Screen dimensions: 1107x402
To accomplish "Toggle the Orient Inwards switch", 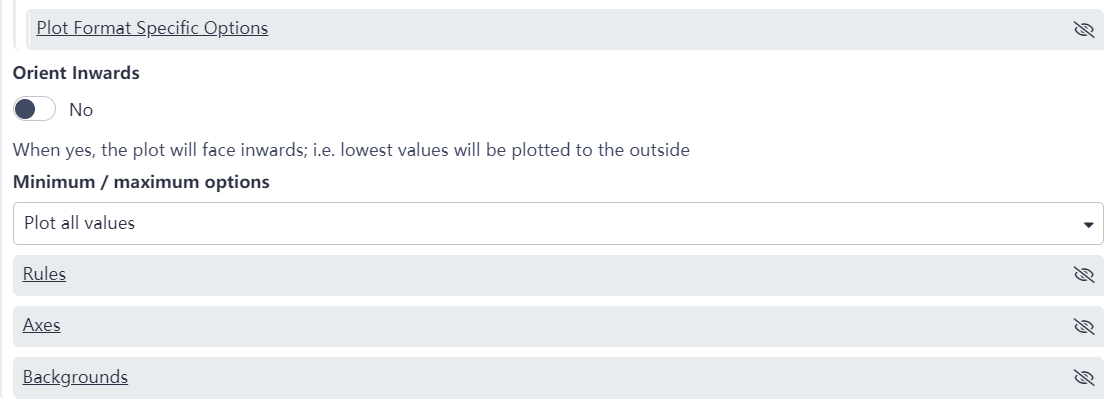I will tap(34, 109).
